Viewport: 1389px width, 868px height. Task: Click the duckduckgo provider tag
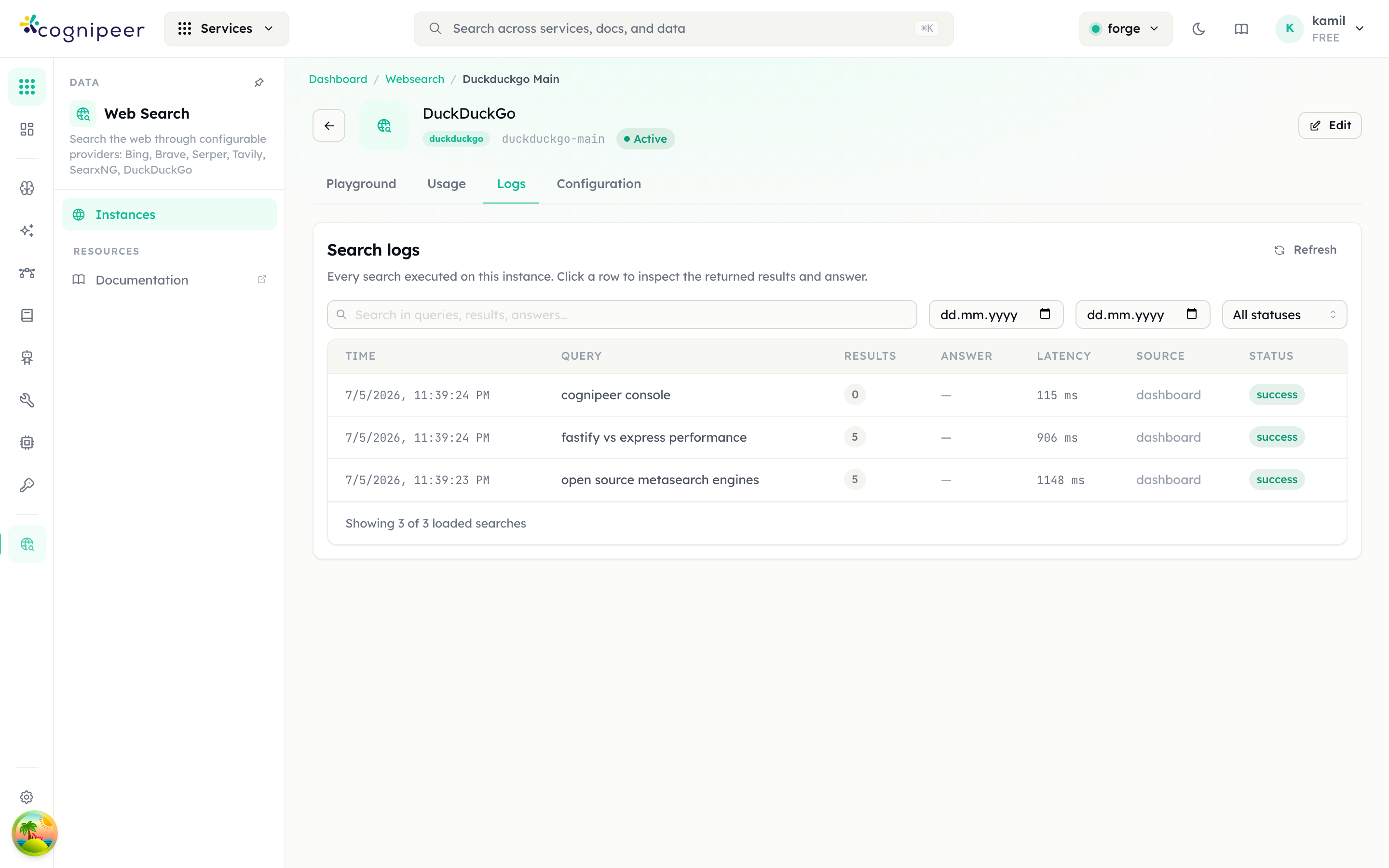pos(456,139)
